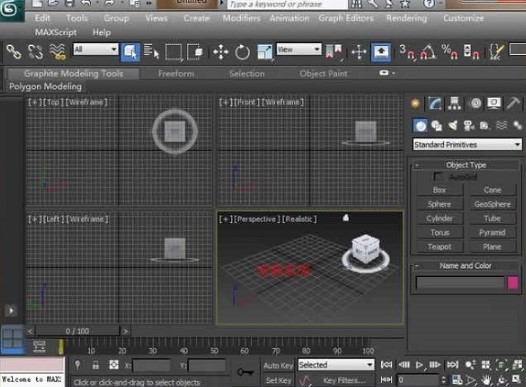Toggle 3D Snaps
The image size is (526, 387).
[x=407, y=52]
